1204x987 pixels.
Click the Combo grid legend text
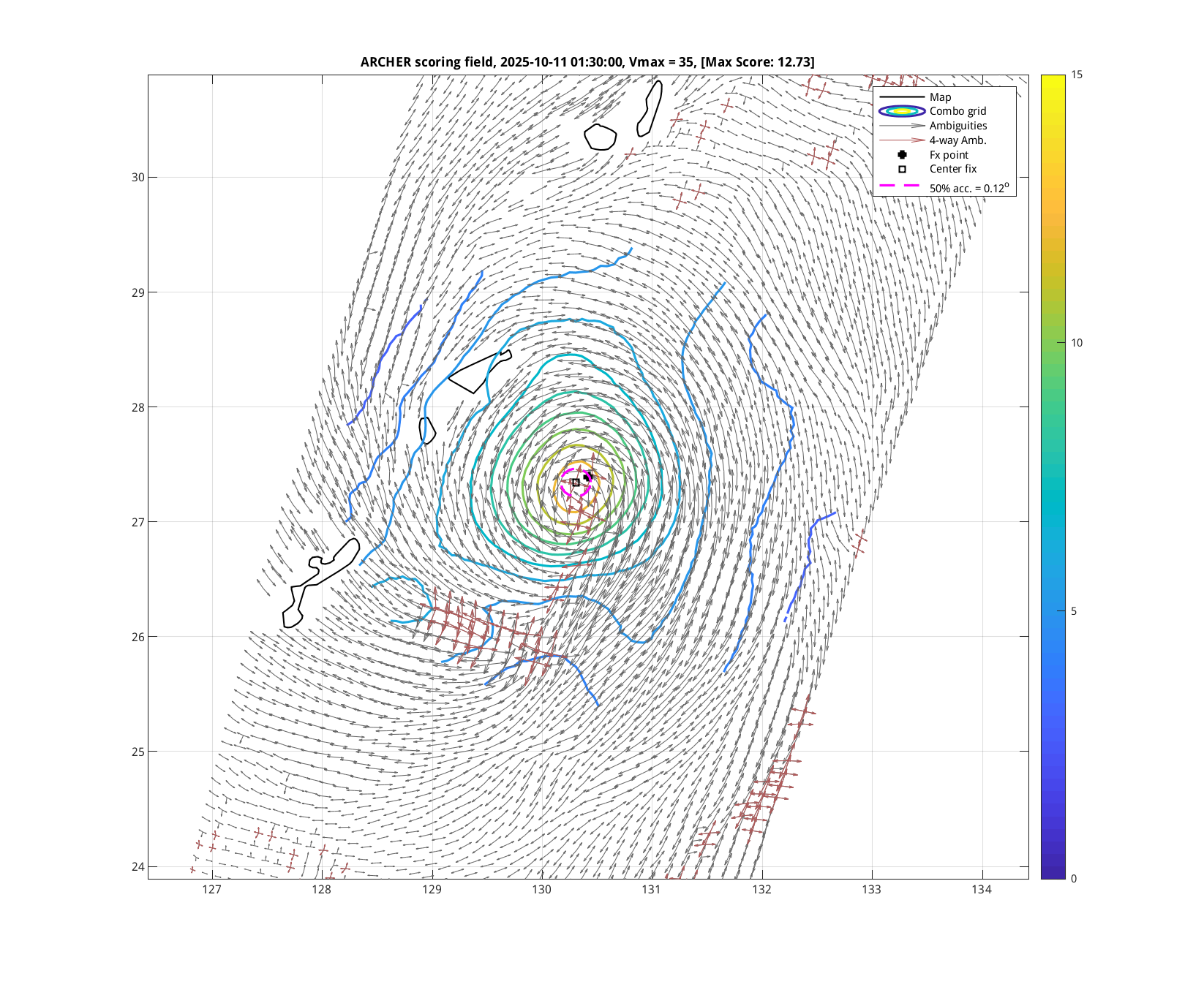tap(957, 111)
